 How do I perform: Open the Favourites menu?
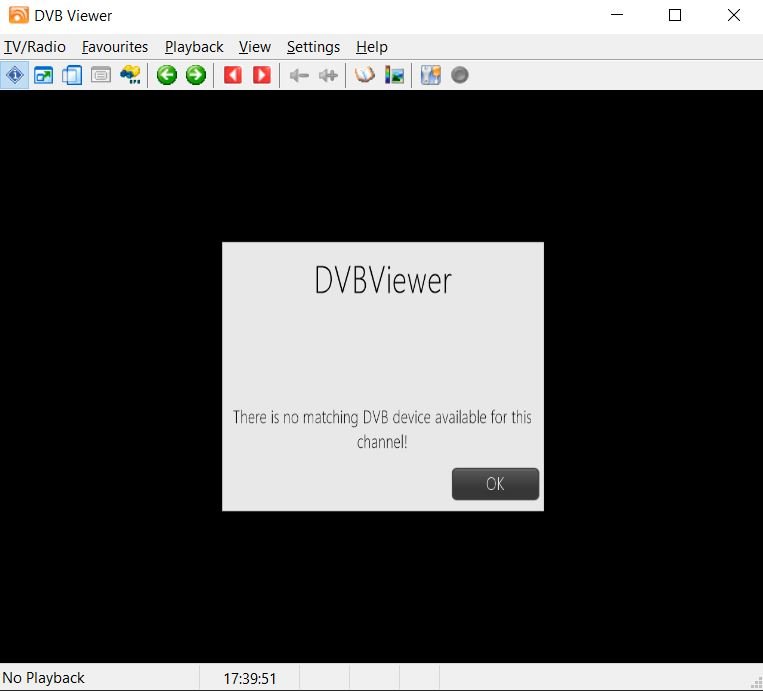115,47
